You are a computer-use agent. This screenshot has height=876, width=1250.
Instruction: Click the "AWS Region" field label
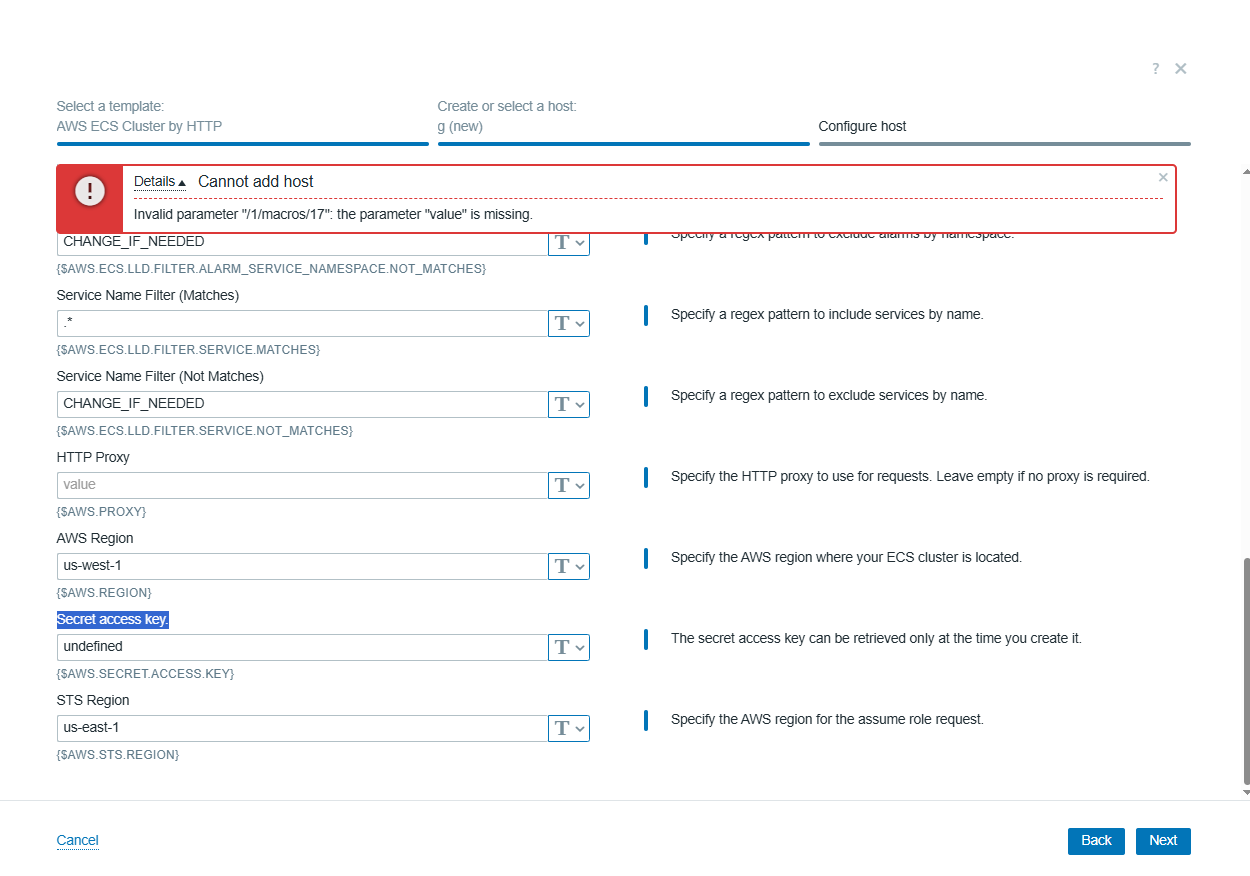95,539
